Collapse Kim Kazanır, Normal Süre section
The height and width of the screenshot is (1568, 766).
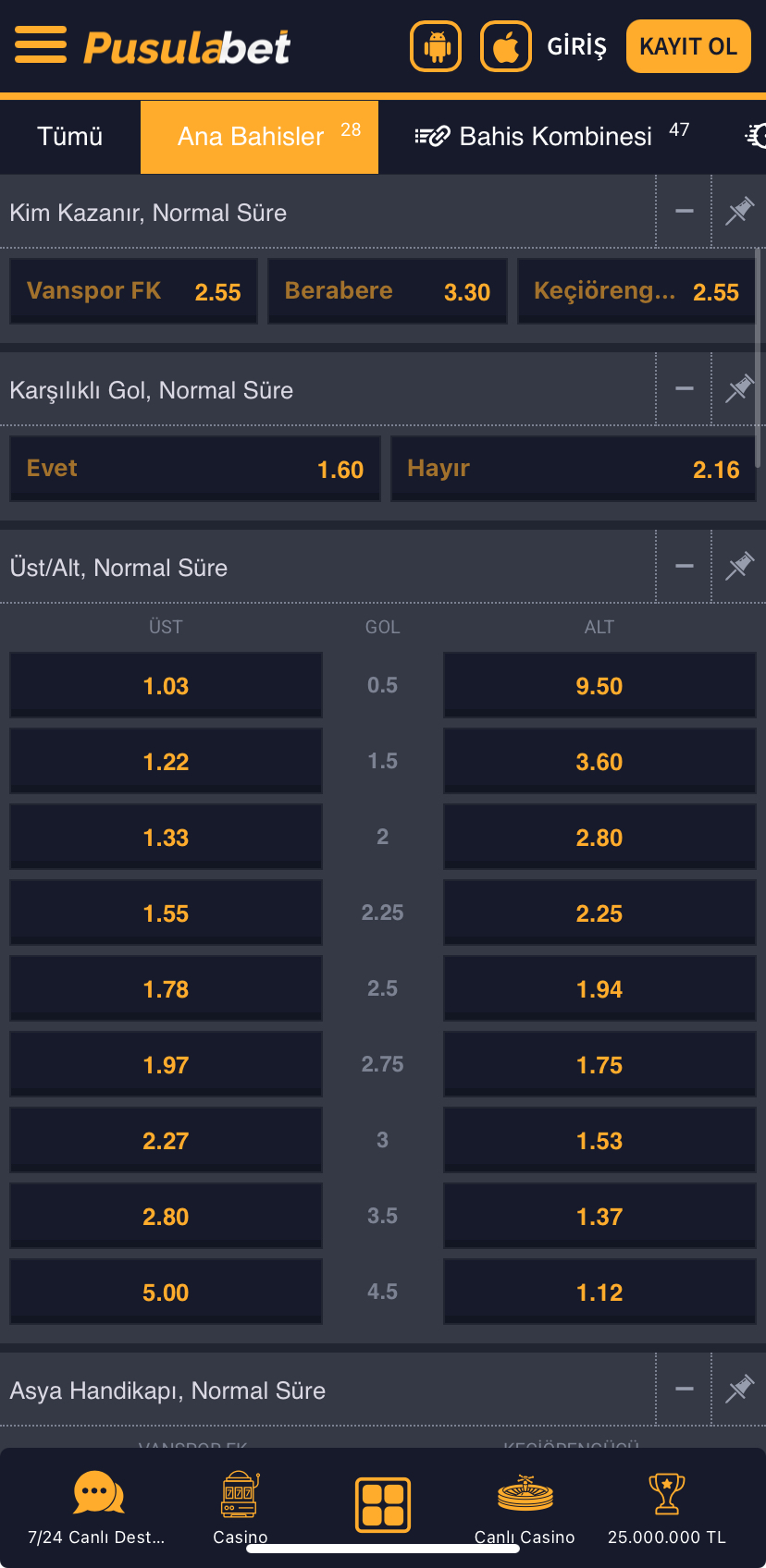[x=685, y=212]
